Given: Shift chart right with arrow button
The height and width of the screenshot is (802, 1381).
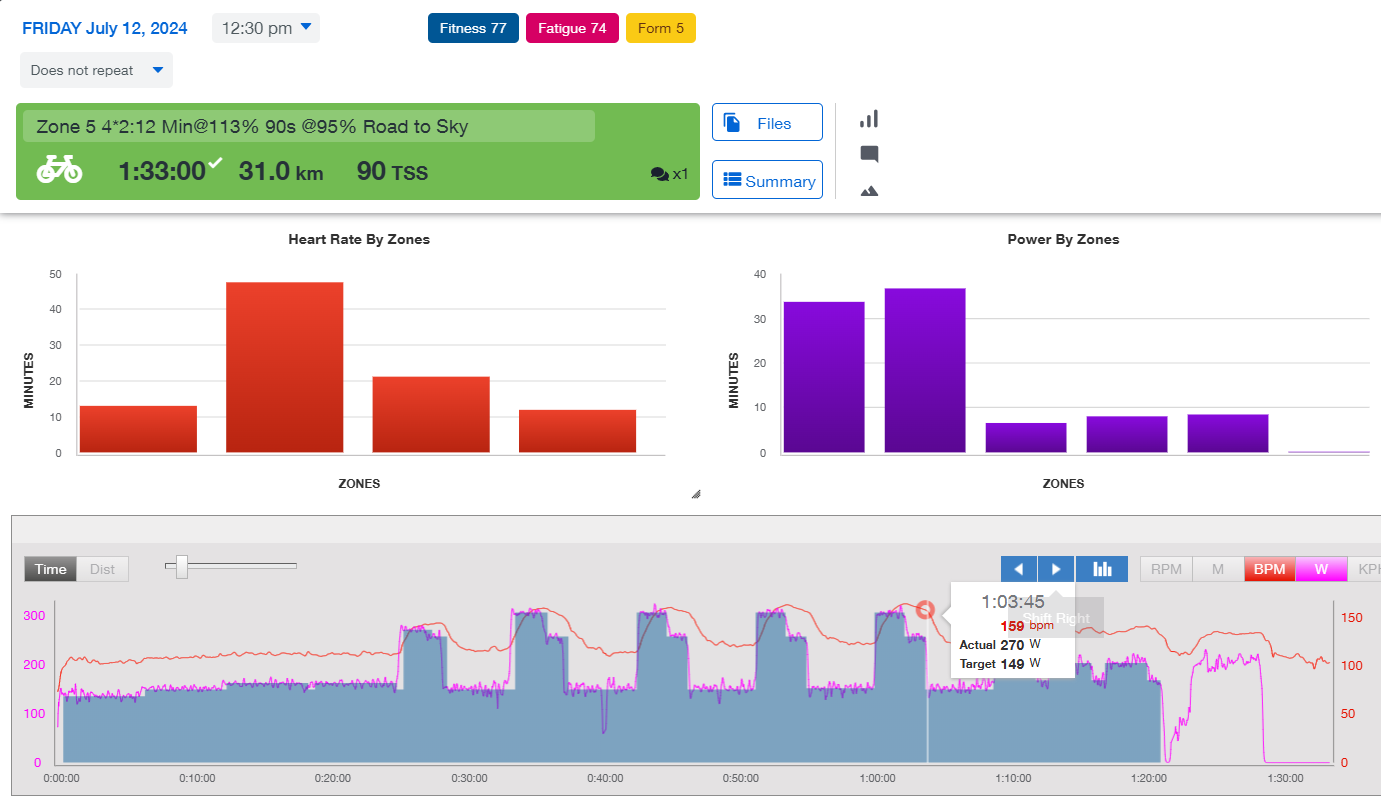Looking at the screenshot, I should [x=1056, y=569].
